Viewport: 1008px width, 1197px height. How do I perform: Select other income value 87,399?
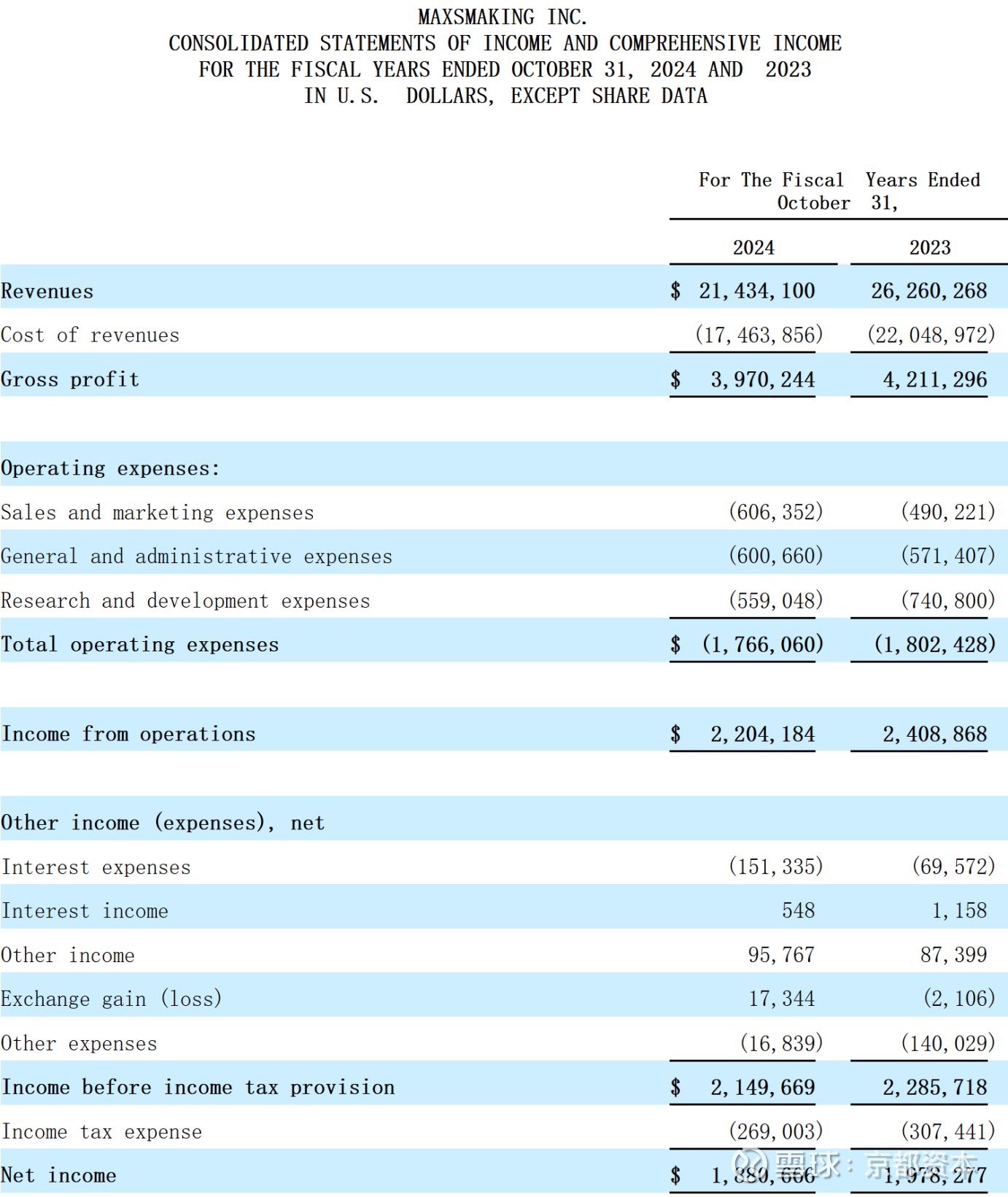pyautogui.click(x=954, y=955)
